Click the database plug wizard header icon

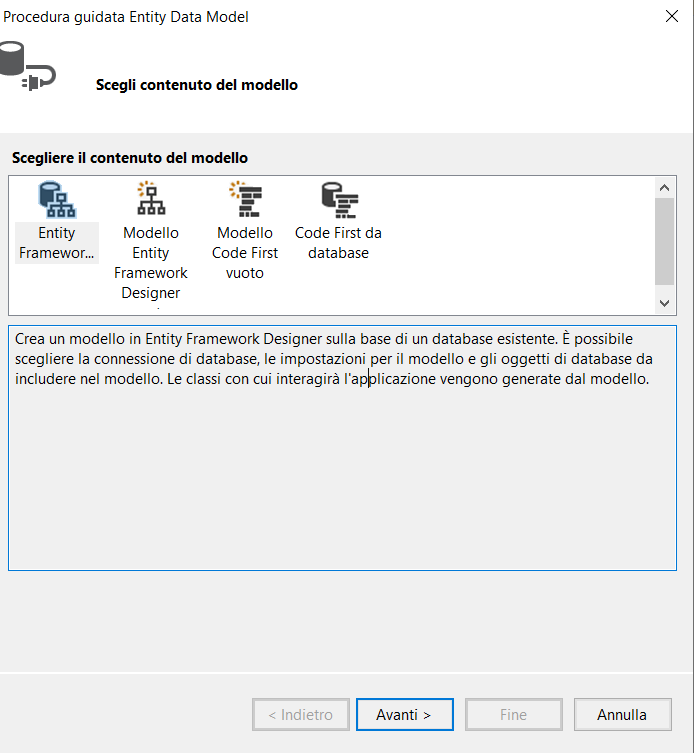(x=28, y=66)
